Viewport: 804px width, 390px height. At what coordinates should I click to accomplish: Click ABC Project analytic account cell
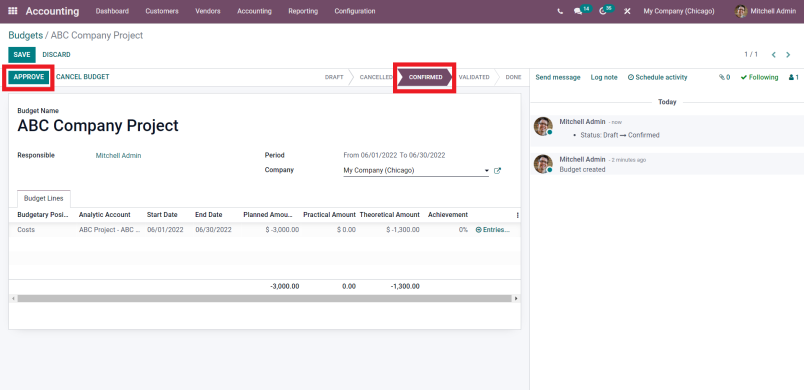point(109,230)
